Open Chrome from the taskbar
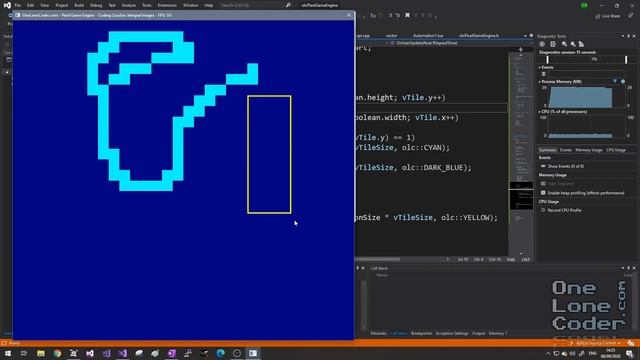 coord(57,353)
